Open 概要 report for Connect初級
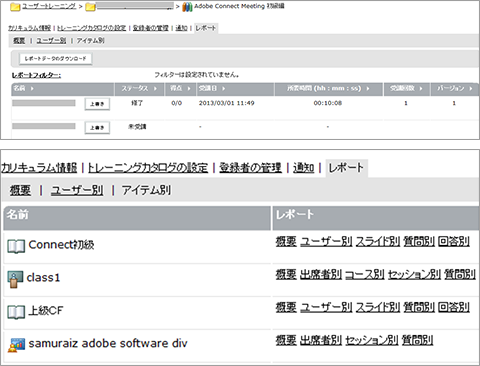The image size is (480, 366). click(286, 241)
